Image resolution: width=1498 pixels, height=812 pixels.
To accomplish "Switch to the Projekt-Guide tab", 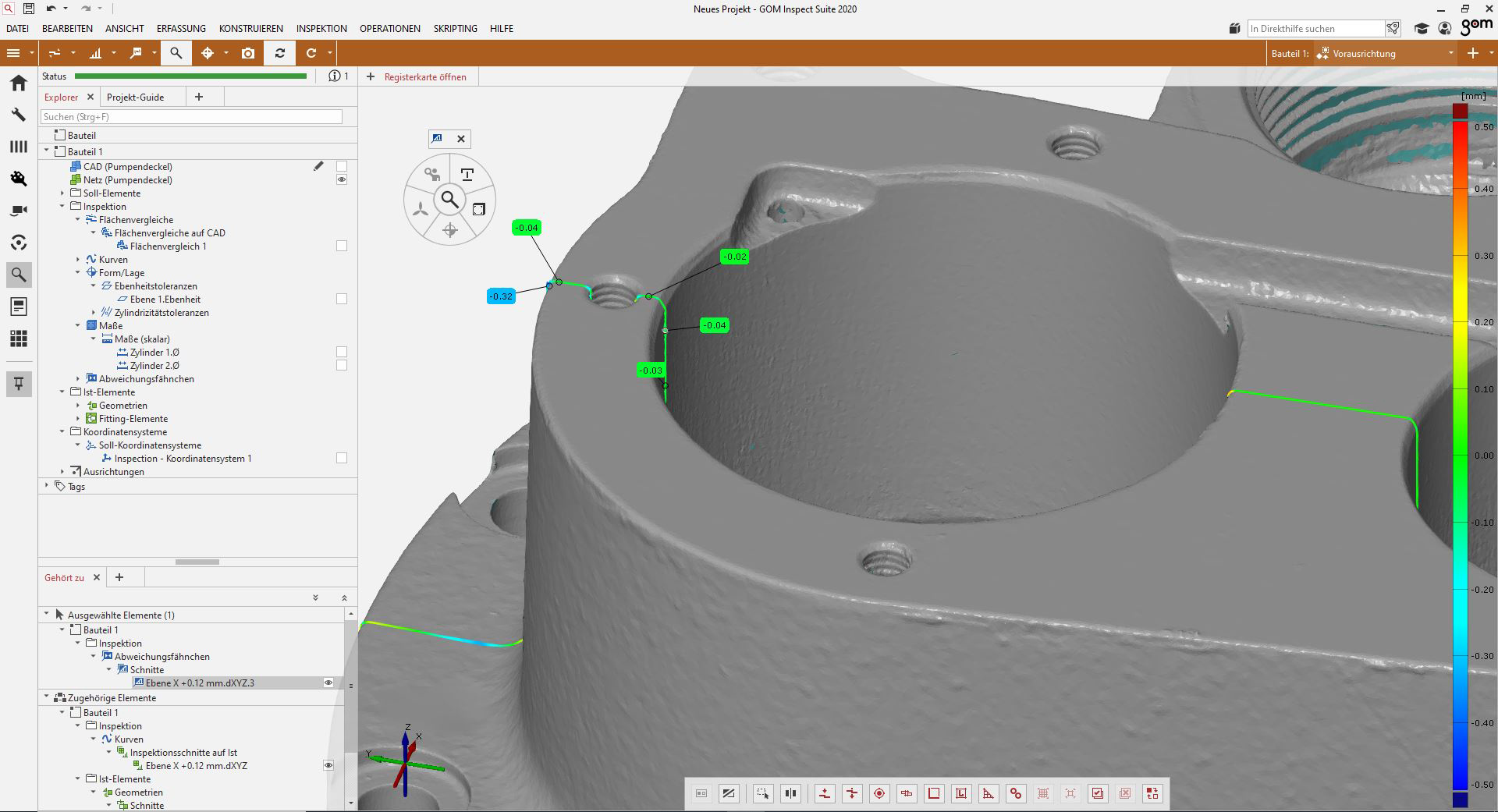I will coord(135,97).
